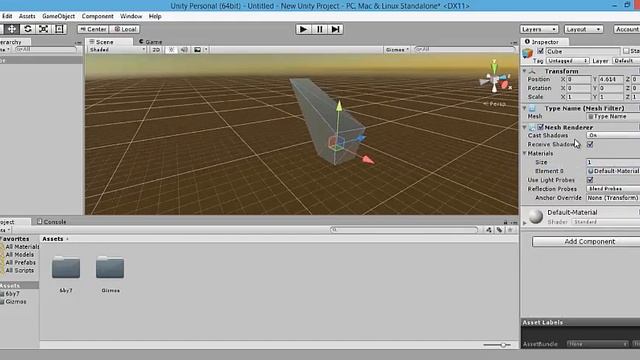Toggle the scene lighting sun icon
640x360 pixels.
tap(171, 50)
